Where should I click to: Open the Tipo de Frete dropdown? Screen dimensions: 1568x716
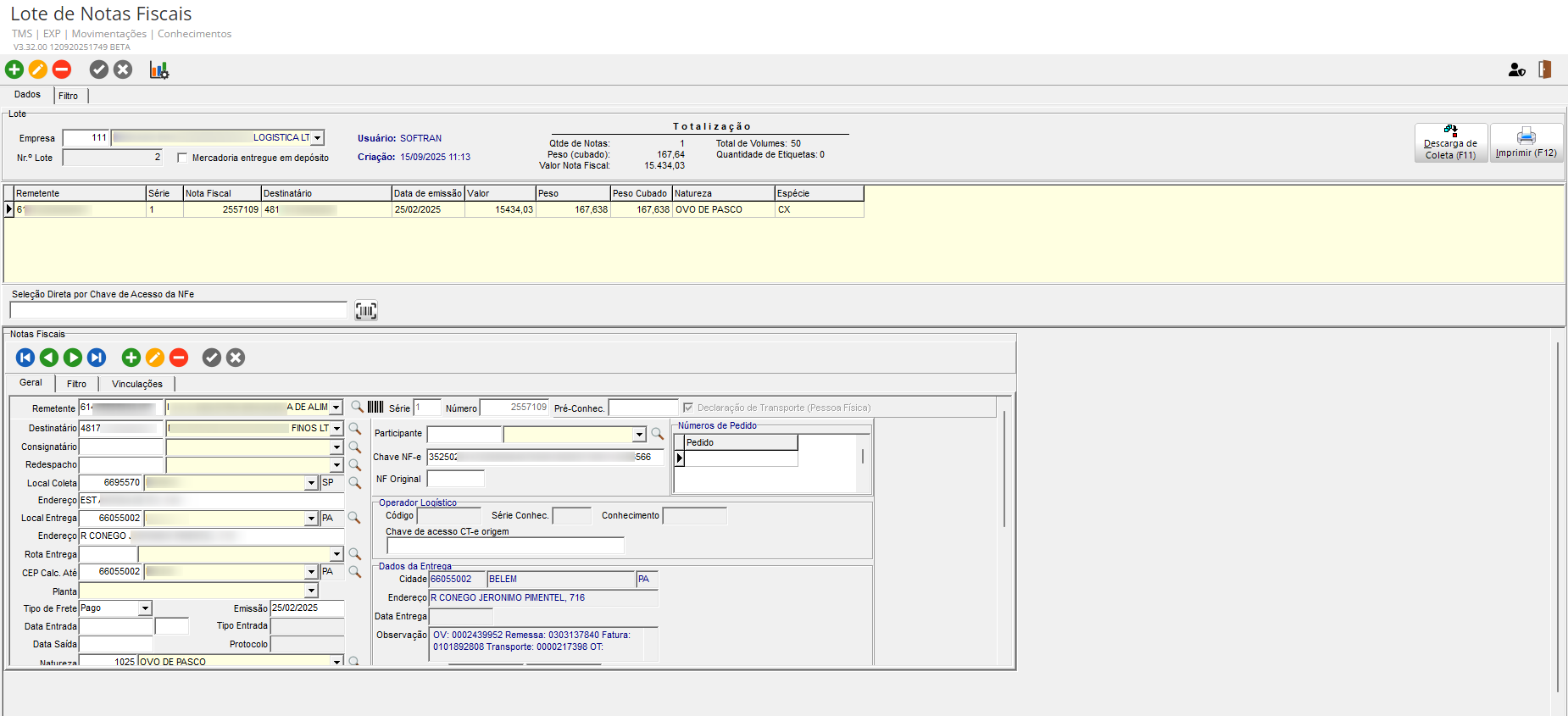point(145,608)
